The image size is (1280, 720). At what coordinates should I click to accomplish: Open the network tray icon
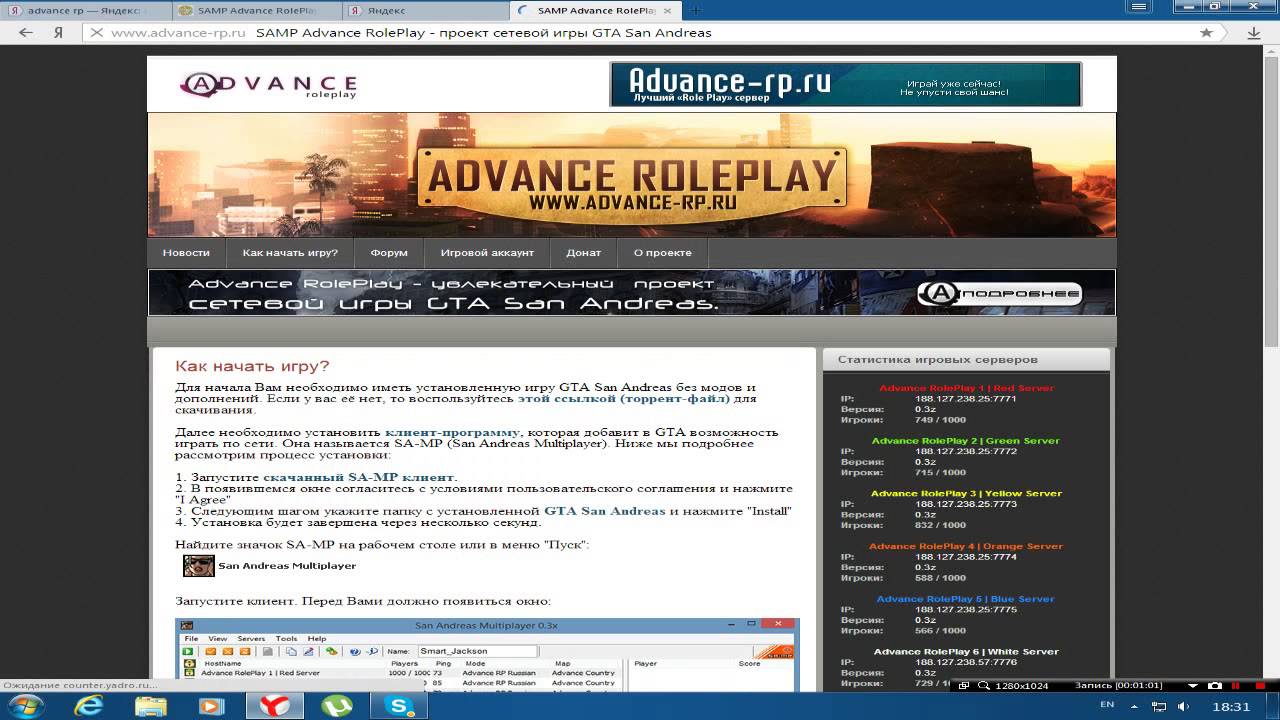click(1159, 706)
